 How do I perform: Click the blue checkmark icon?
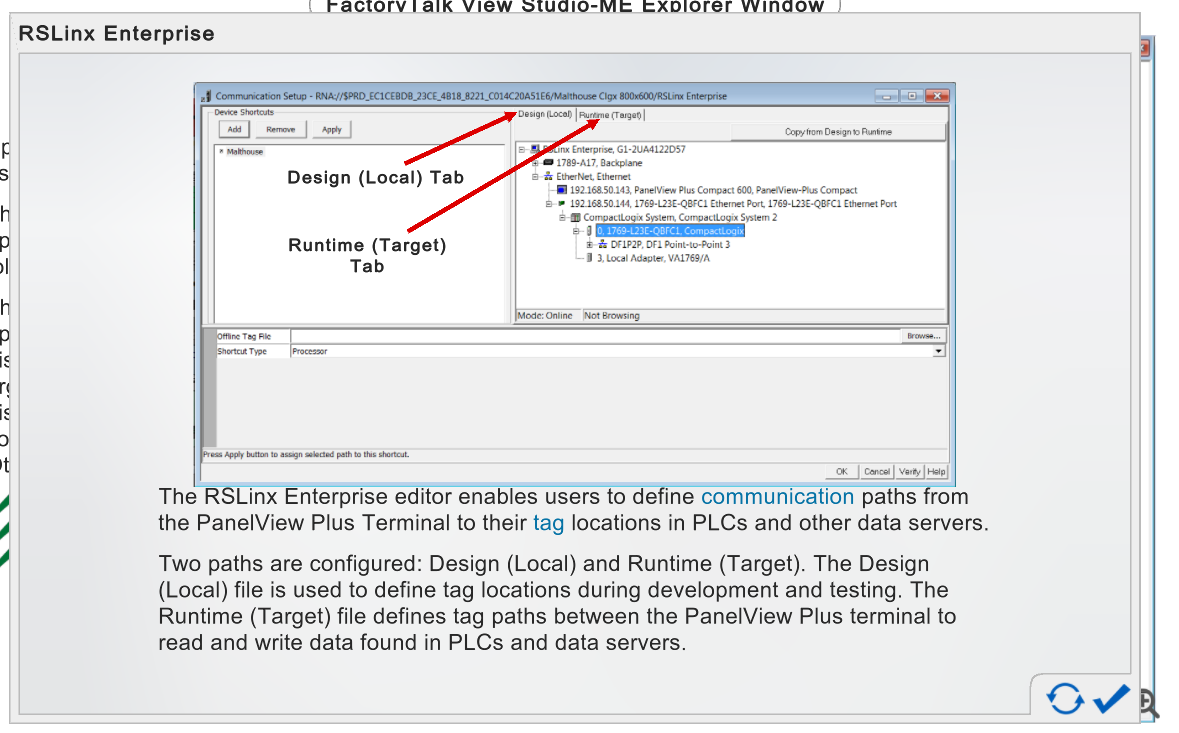pos(1111,698)
